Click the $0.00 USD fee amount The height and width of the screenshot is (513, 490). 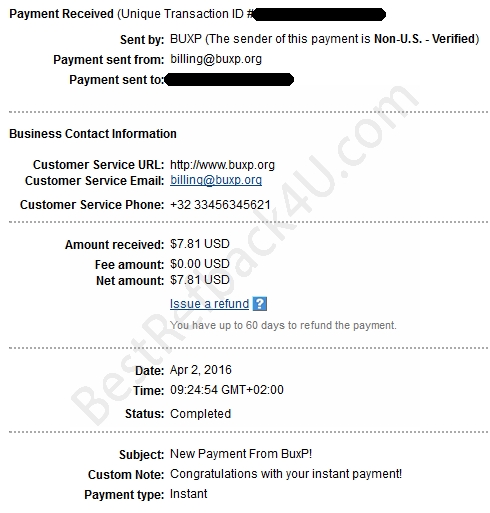200,264
